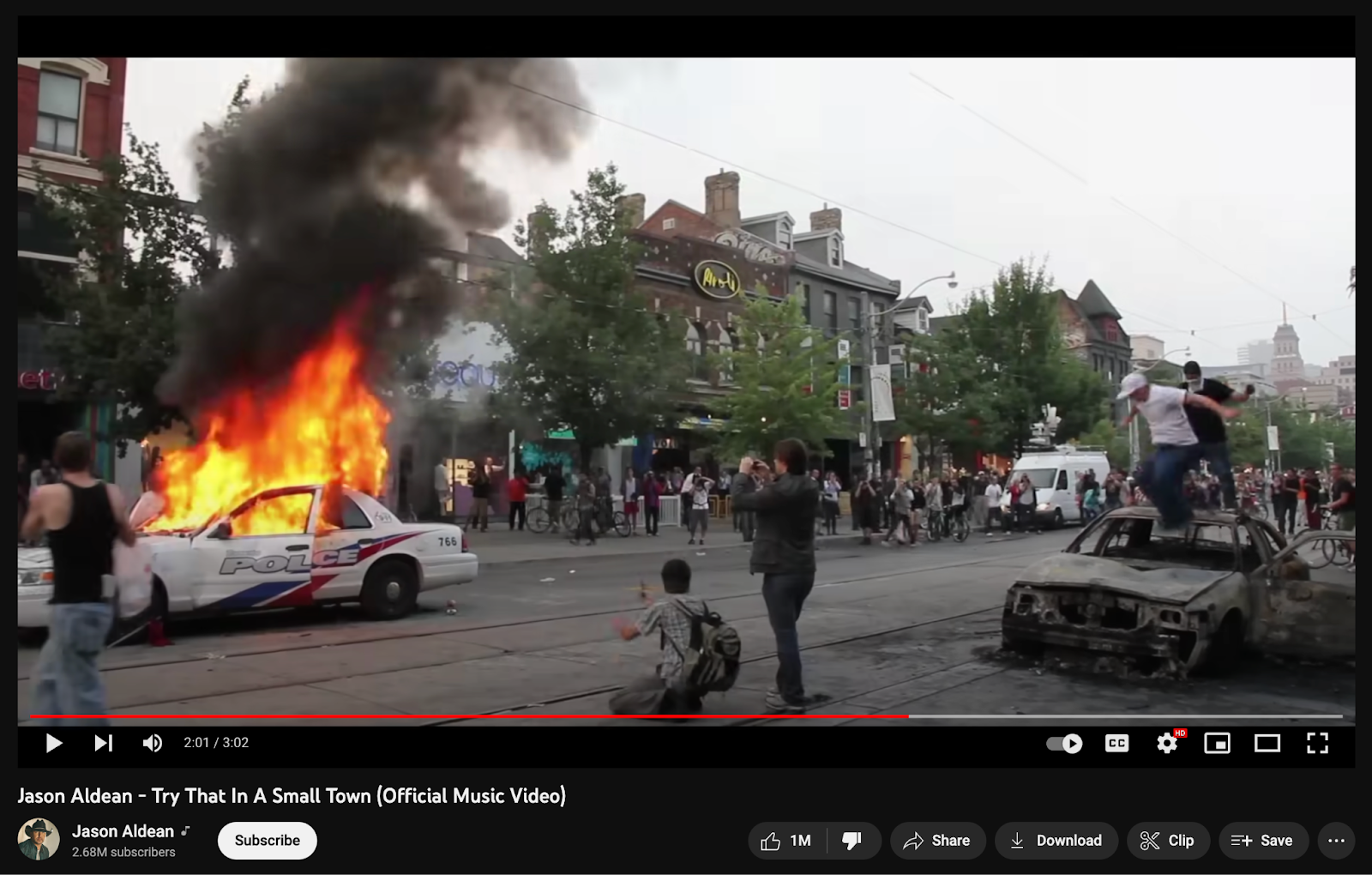Click the 2:01 / 3:02 time display
Image resolution: width=1372 pixels, height=875 pixels.
[216, 743]
